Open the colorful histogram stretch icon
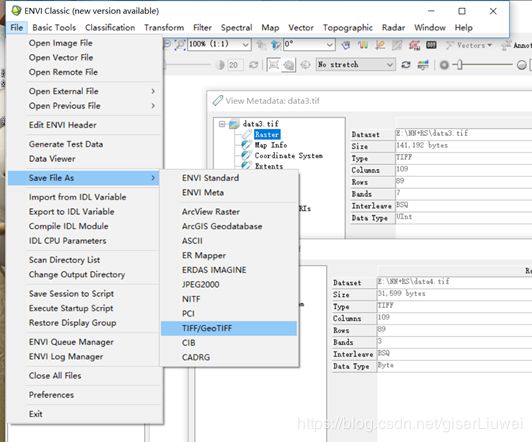This screenshot has height=442, width=532. (x=423, y=64)
